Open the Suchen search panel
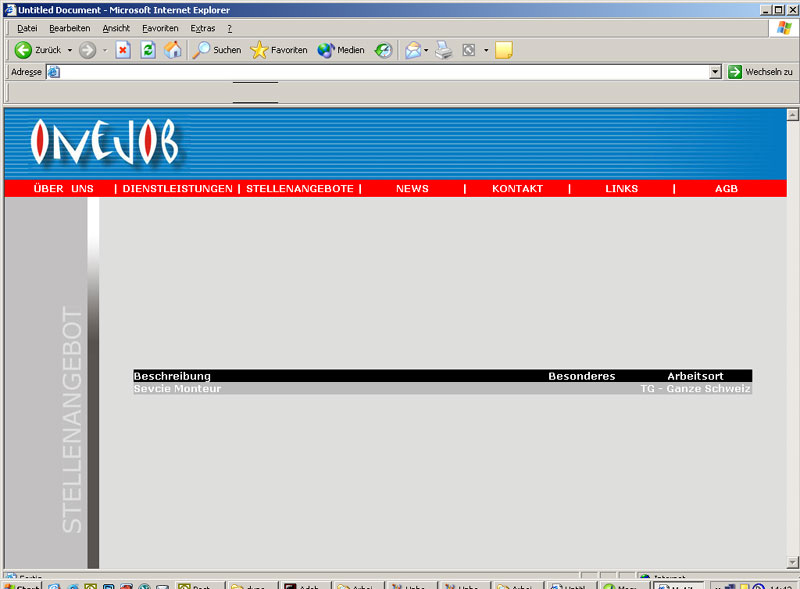The image size is (800, 589). point(217,50)
